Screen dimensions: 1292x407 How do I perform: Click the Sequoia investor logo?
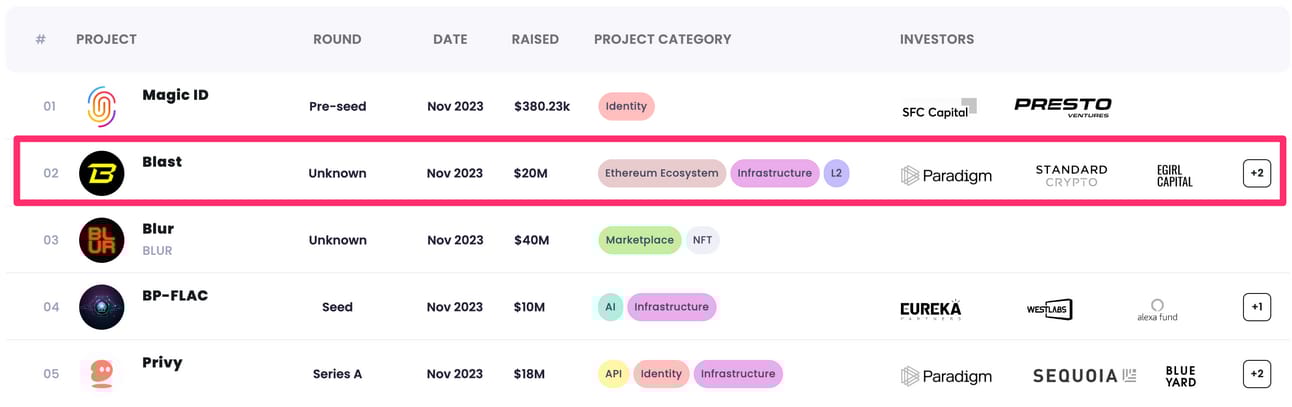click(1084, 376)
